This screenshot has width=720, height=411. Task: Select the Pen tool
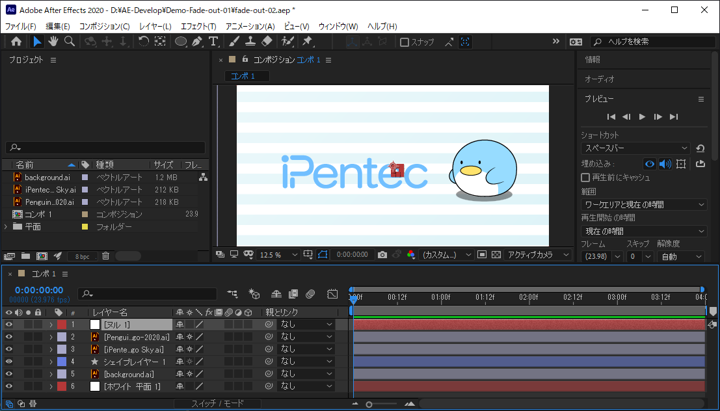[x=197, y=42]
